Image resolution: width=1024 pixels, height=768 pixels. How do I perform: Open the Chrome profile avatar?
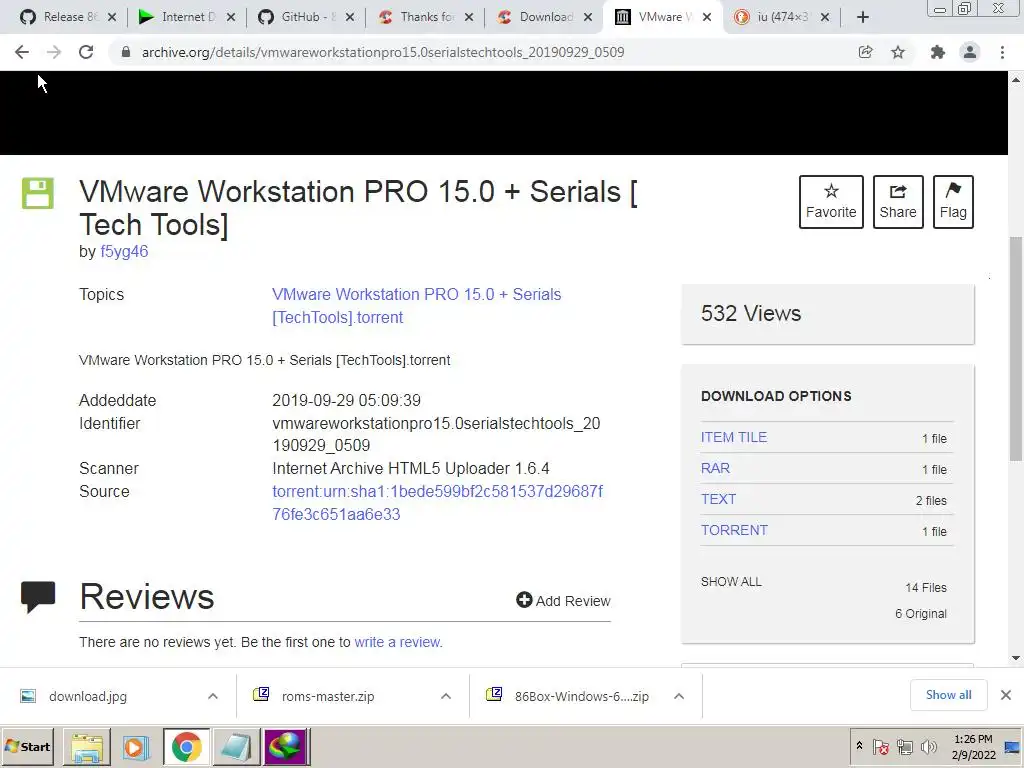[970, 52]
